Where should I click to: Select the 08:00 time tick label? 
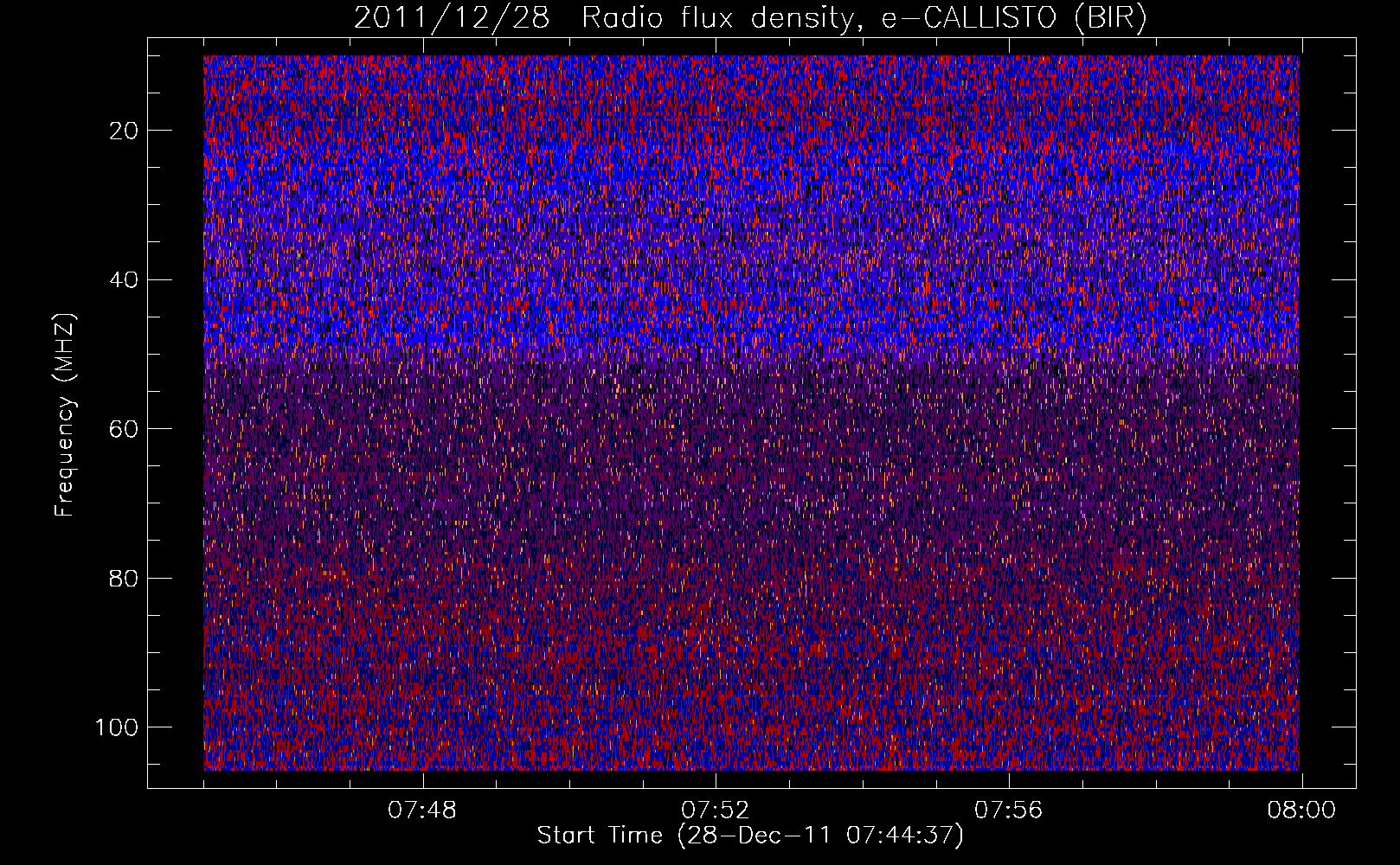(1301, 811)
